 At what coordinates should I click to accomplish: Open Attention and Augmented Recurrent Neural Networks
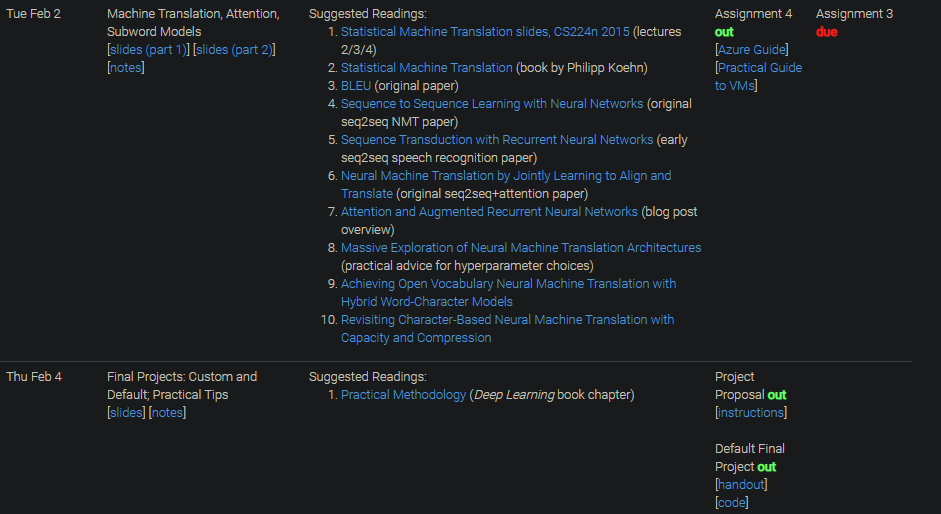(x=489, y=212)
